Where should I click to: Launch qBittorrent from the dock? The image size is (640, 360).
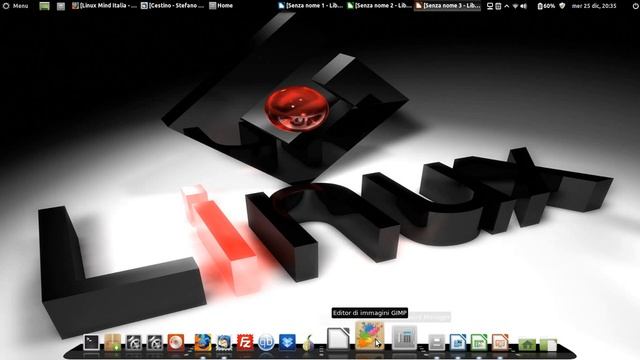(x=266, y=342)
